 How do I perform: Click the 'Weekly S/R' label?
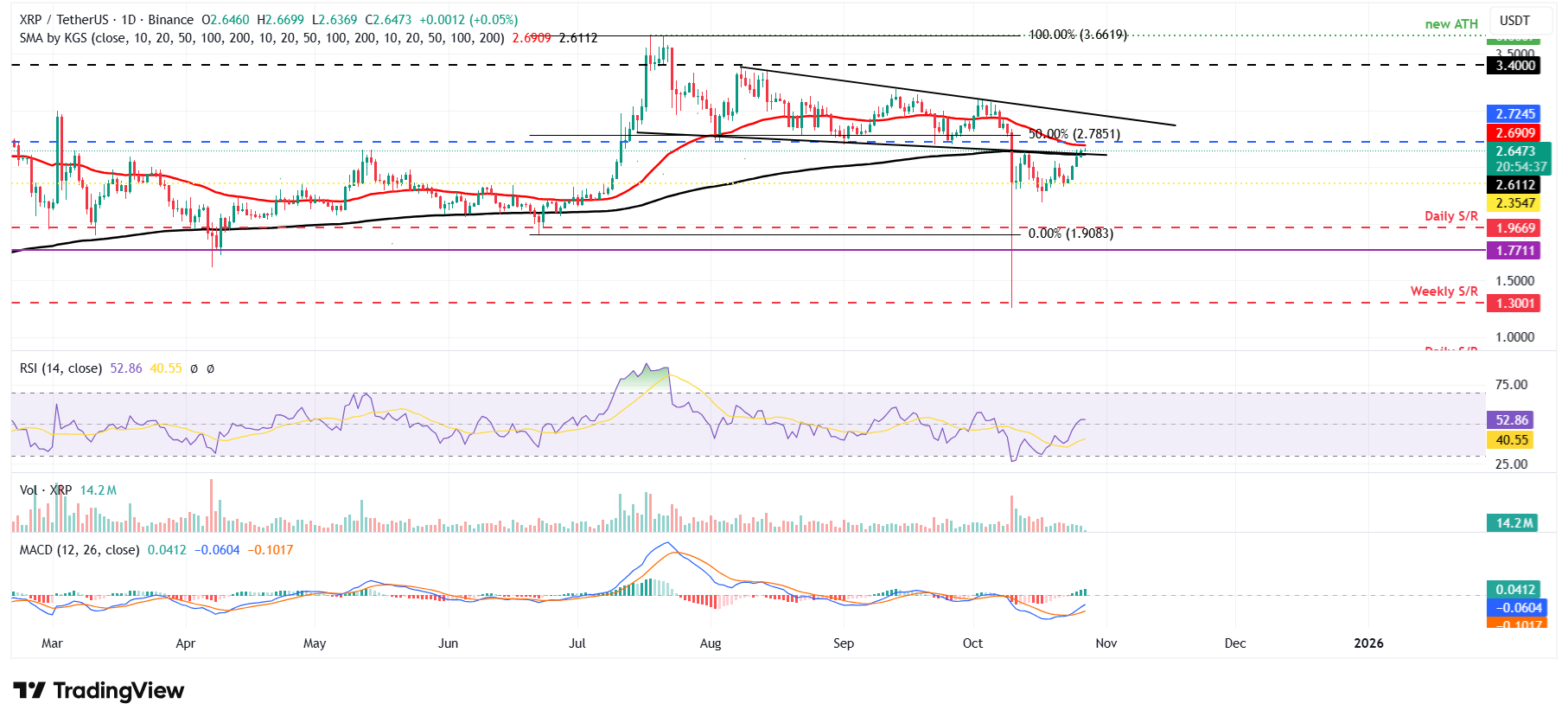1444,291
